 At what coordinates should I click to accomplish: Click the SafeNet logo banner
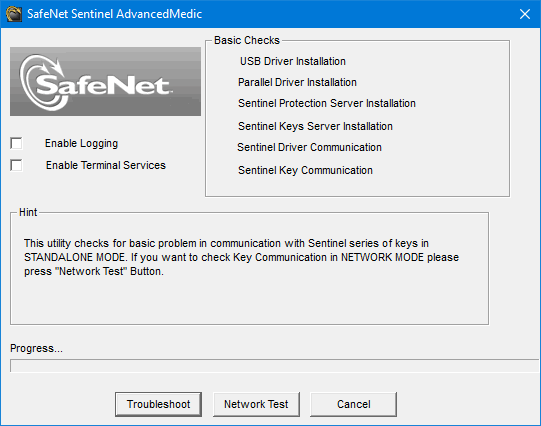pyautogui.click(x=105, y=81)
